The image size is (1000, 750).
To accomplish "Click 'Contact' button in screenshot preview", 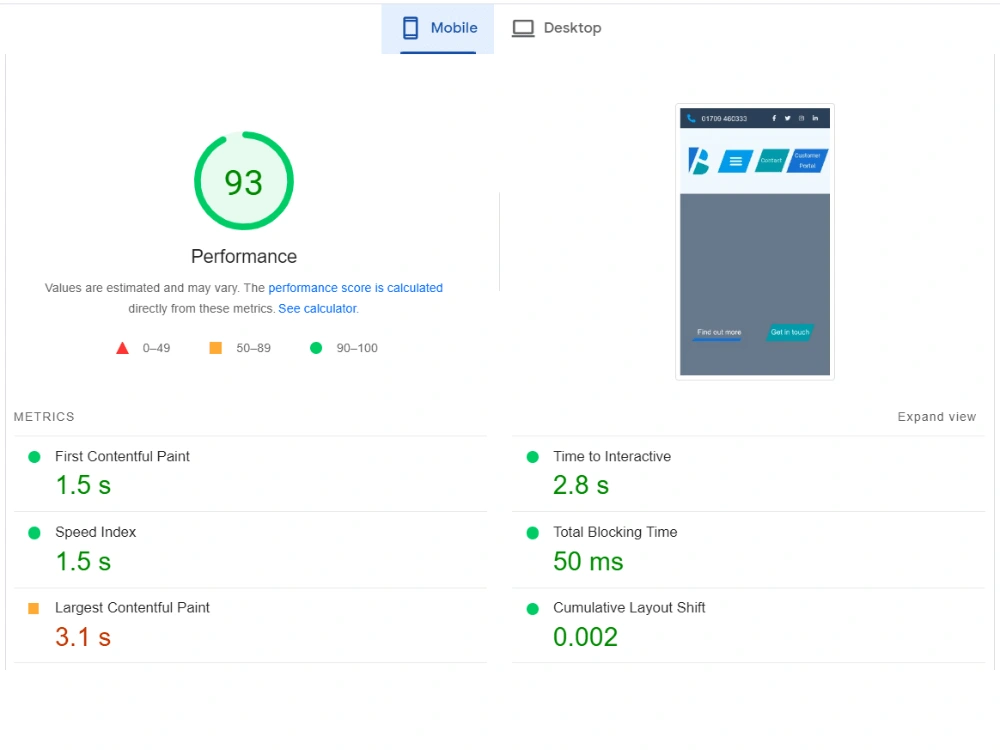I will (x=771, y=161).
